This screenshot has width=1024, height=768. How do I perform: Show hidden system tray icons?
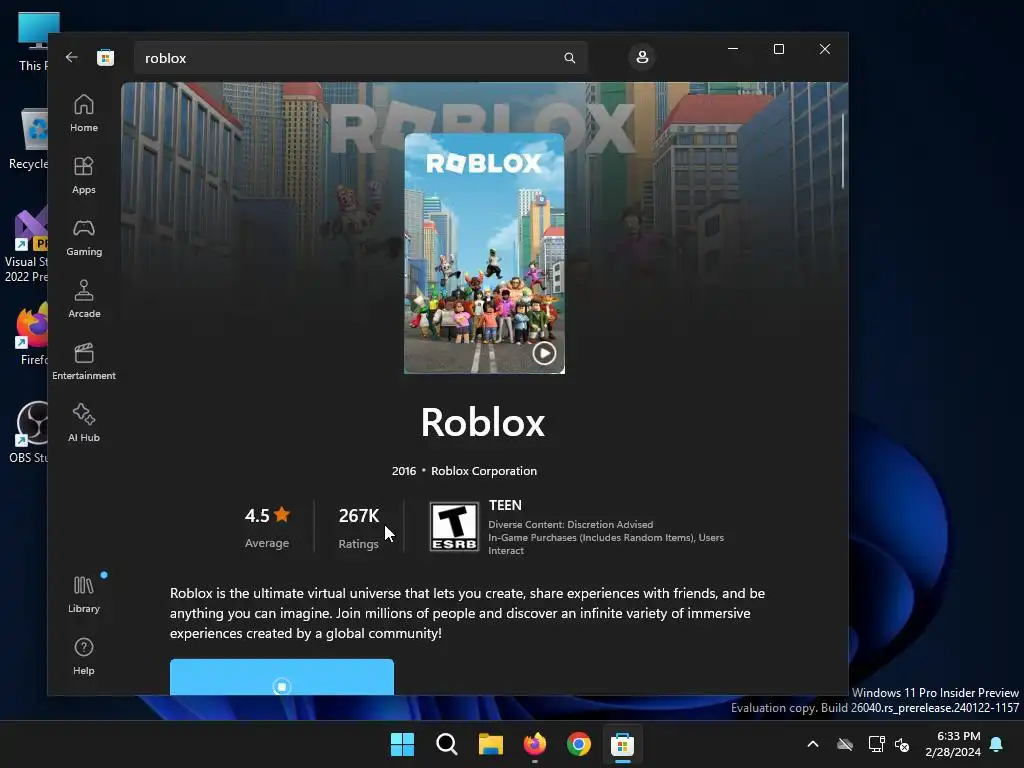pos(813,744)
